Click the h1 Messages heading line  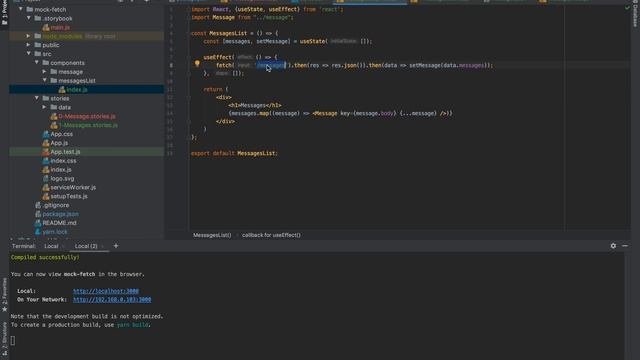(255, 105)
